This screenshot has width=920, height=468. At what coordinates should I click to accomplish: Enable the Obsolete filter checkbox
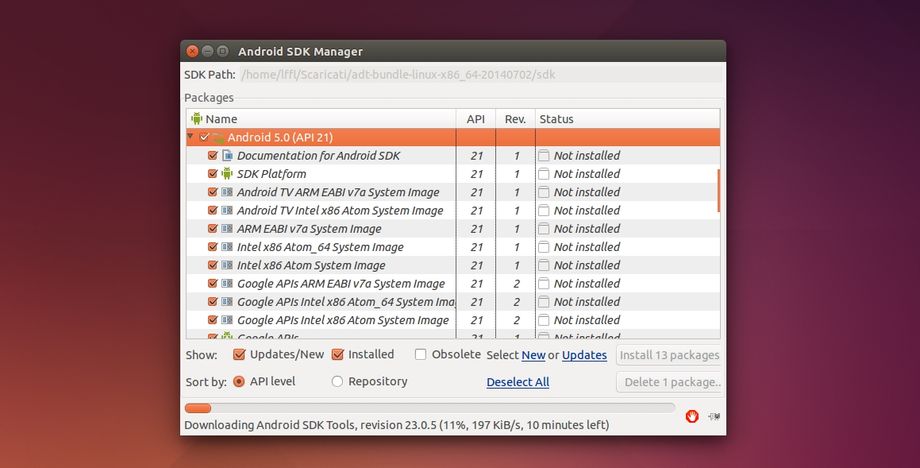[x=421, y=355]
